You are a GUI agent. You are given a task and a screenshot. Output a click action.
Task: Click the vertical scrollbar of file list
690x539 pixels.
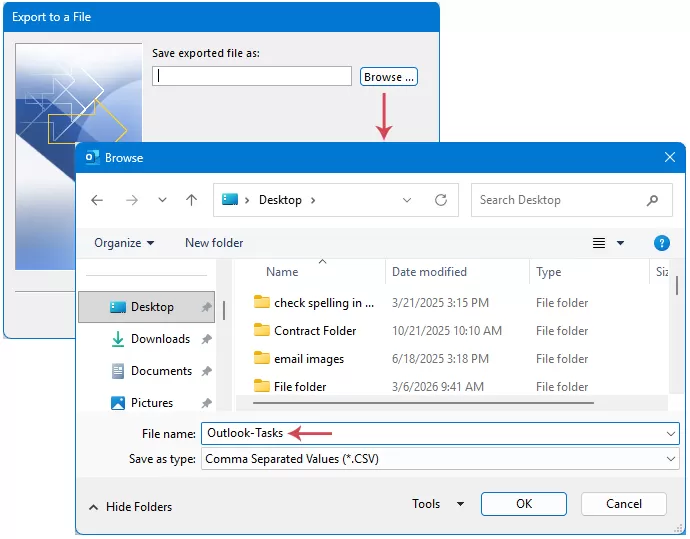click(x=676, y=285)
